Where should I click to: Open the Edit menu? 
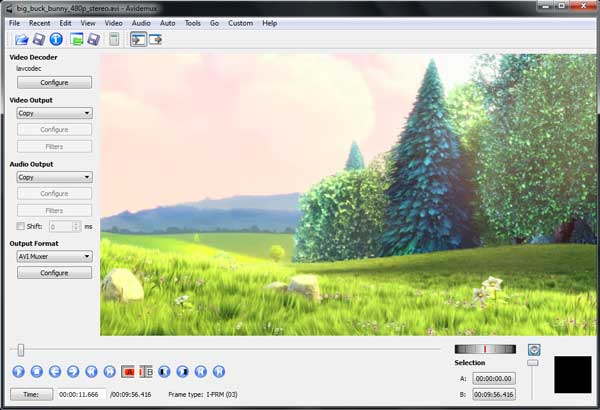pos(65,23)
